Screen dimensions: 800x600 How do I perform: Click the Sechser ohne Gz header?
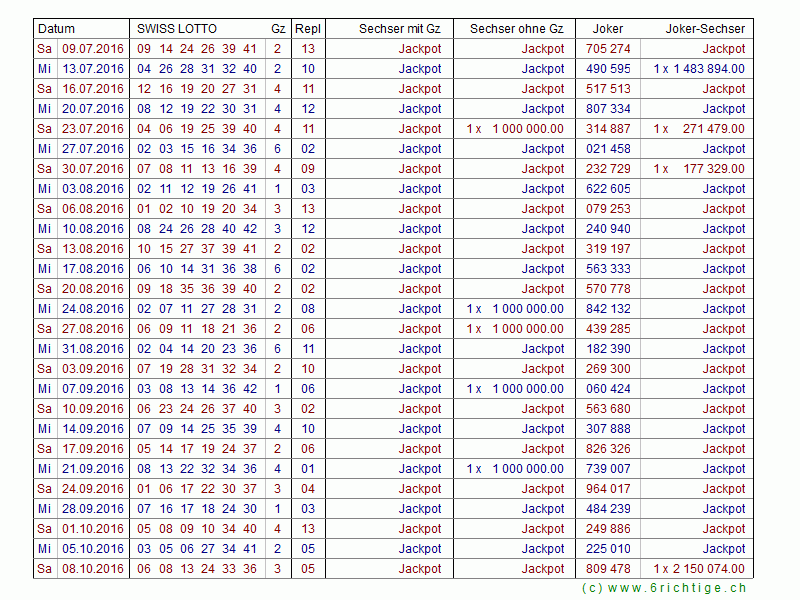tap(516, 29)
